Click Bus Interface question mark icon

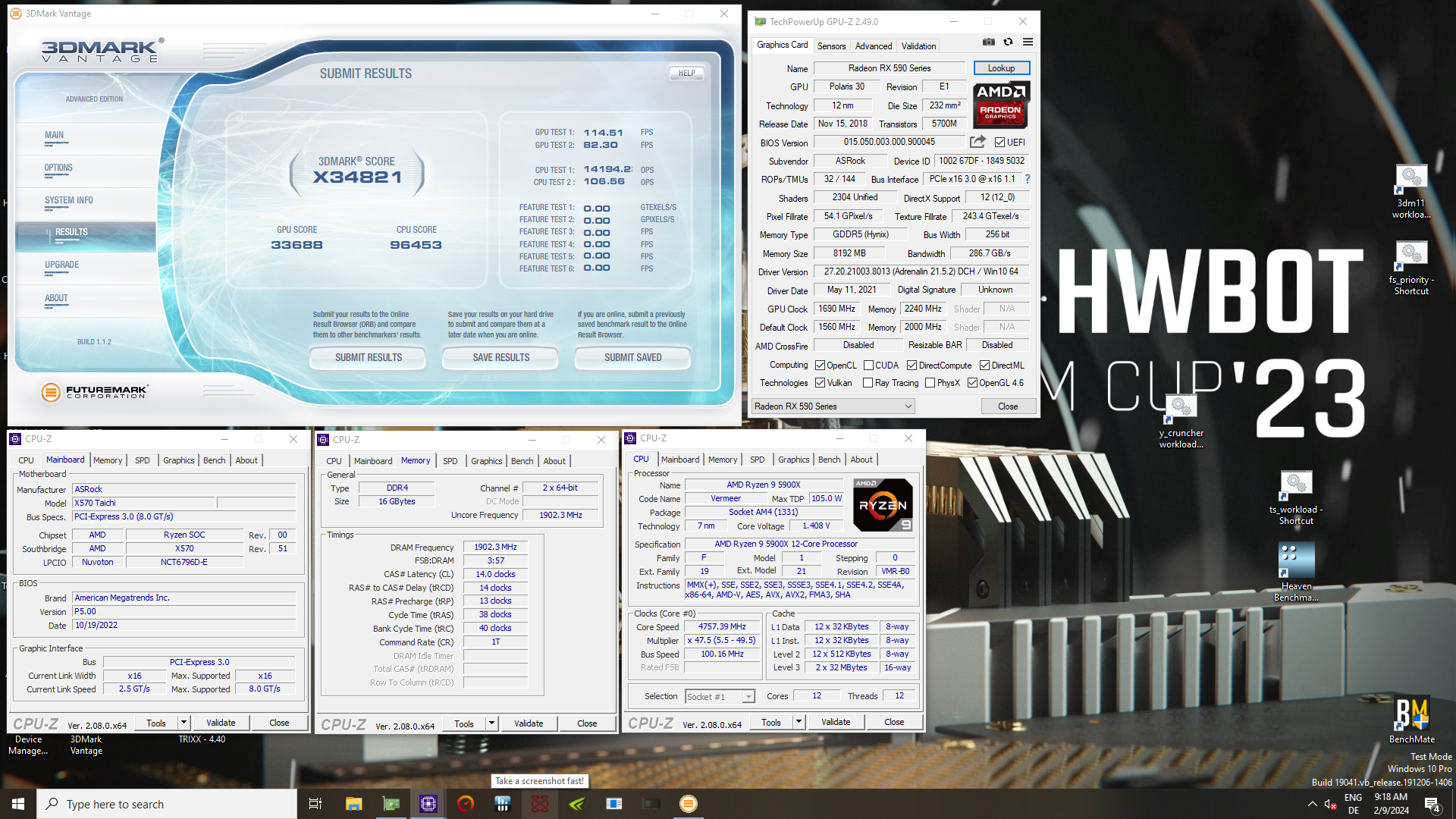1028,180
